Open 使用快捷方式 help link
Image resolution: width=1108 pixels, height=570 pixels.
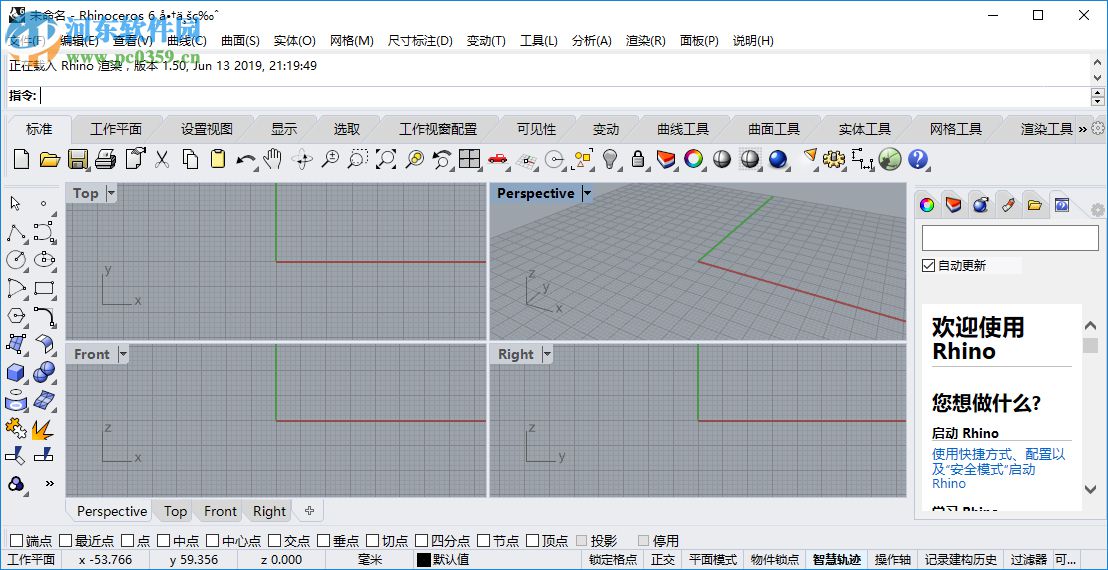pos(998,468)
